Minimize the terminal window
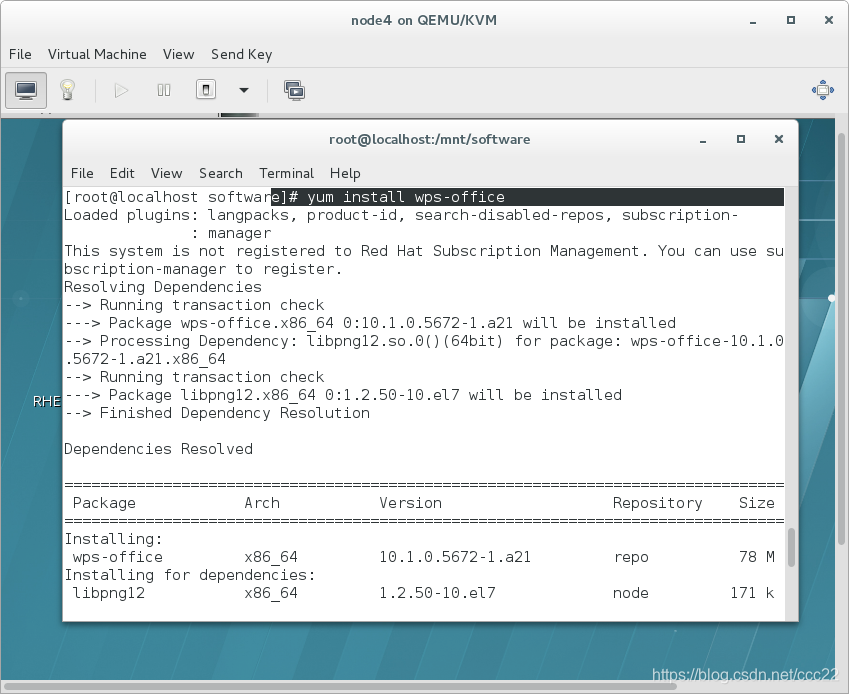This screenshot has width=849, height=694. (703, 140)
